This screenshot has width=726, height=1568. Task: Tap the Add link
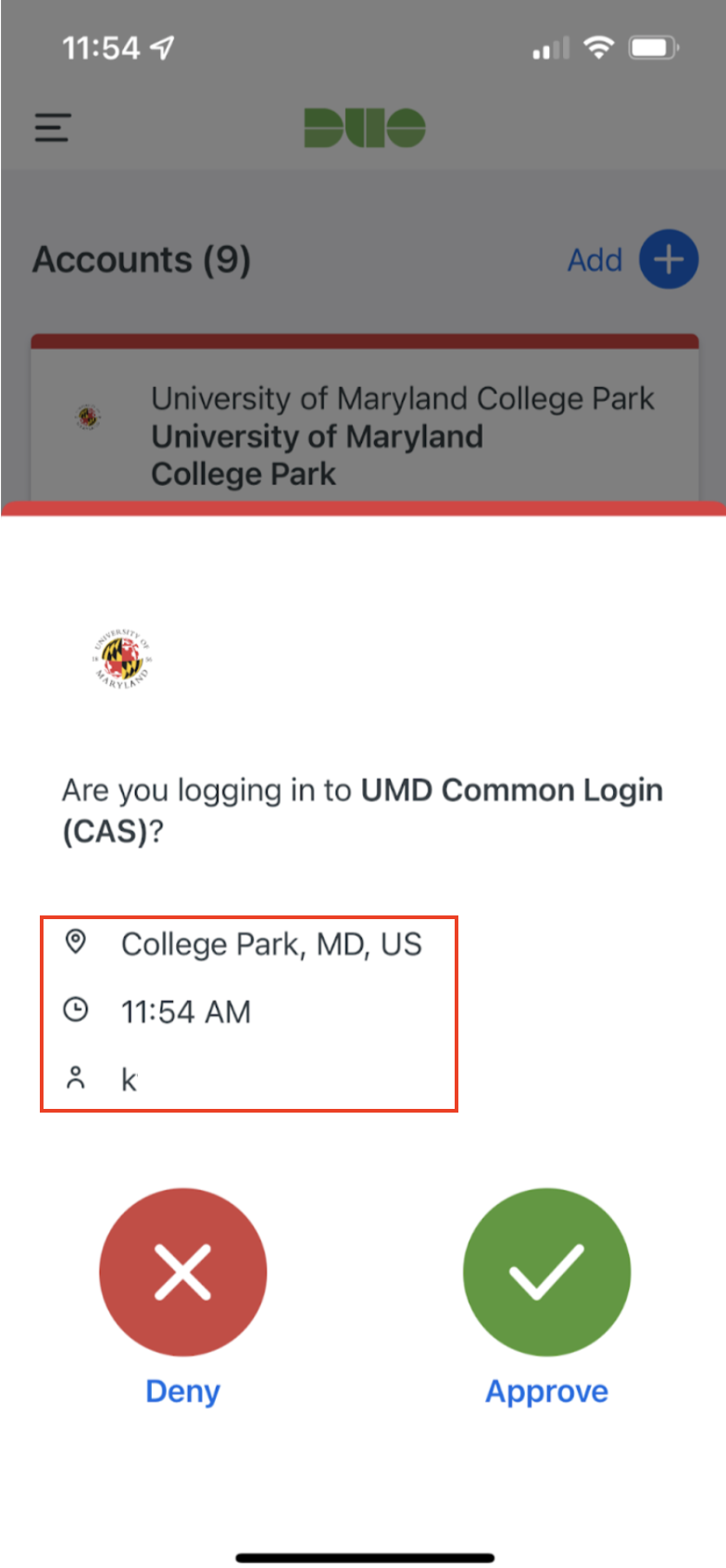[595, 260]
